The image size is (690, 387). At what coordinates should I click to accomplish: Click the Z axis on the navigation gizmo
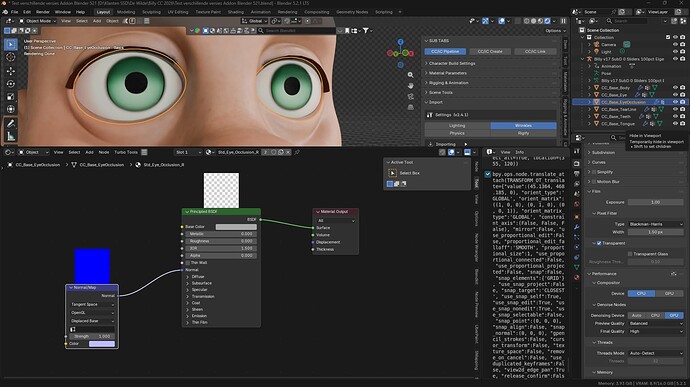click(x=400, y=42)
